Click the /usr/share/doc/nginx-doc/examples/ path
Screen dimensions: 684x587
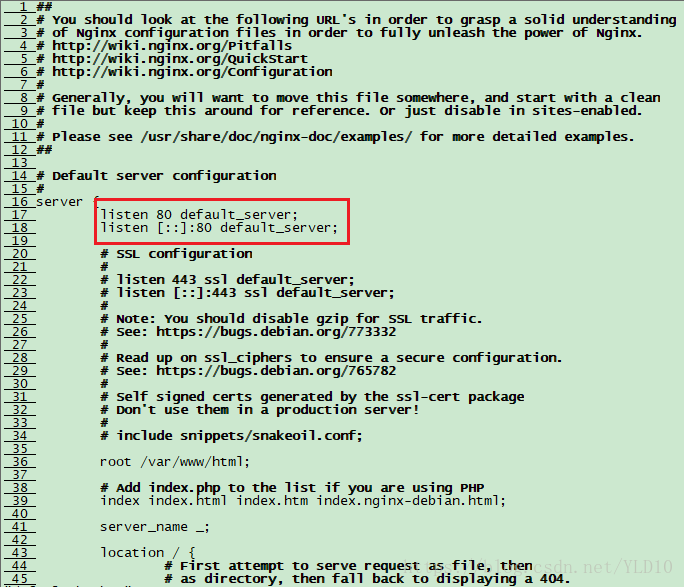pos(276,137)
